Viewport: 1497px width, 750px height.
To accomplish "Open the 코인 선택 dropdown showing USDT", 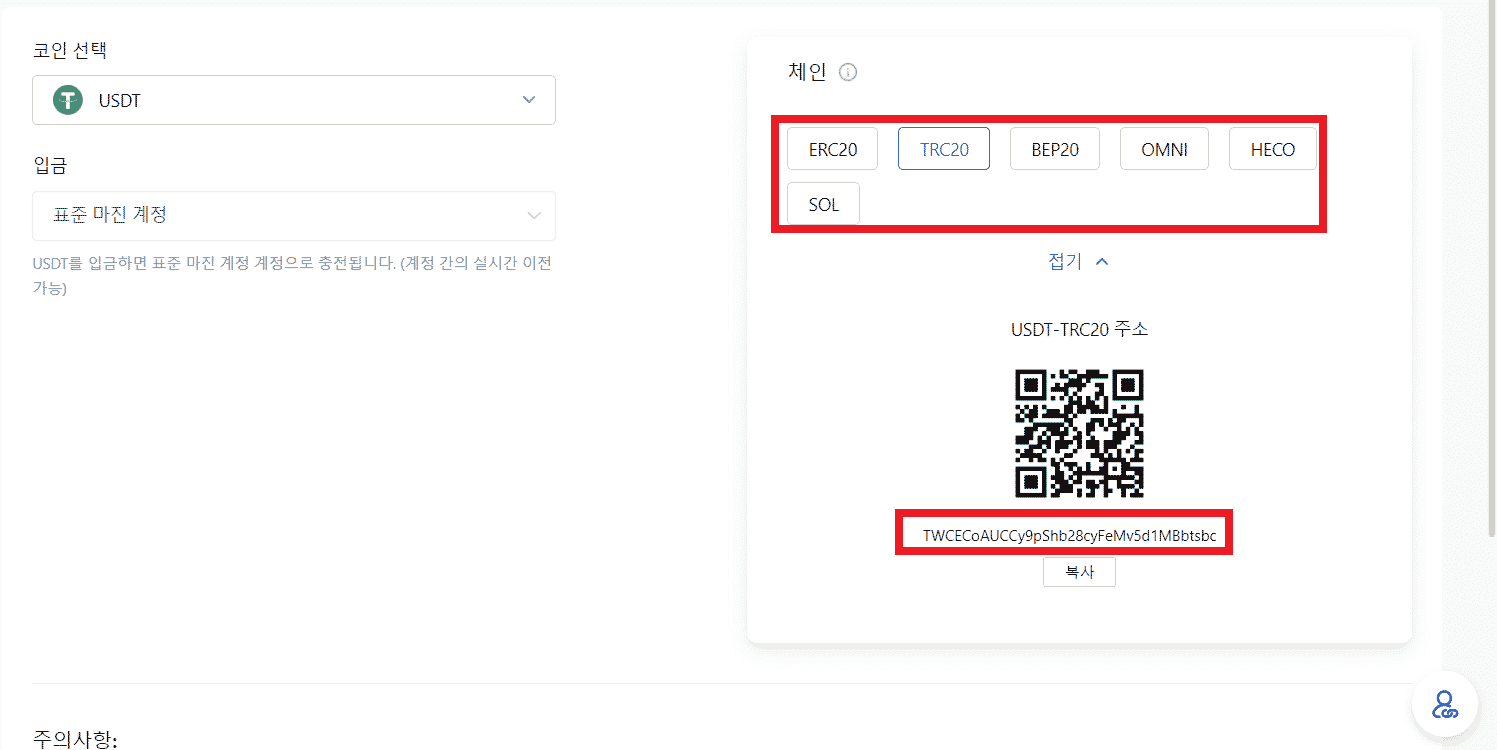I will [293, 100].
